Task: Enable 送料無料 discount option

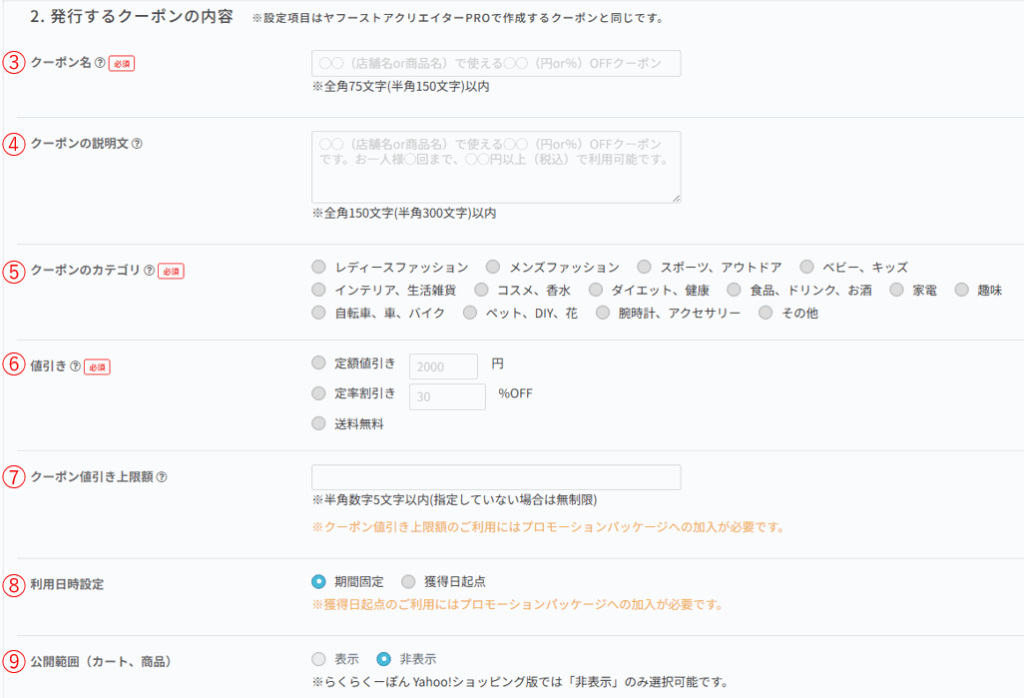Action: [x=319, y=423]
